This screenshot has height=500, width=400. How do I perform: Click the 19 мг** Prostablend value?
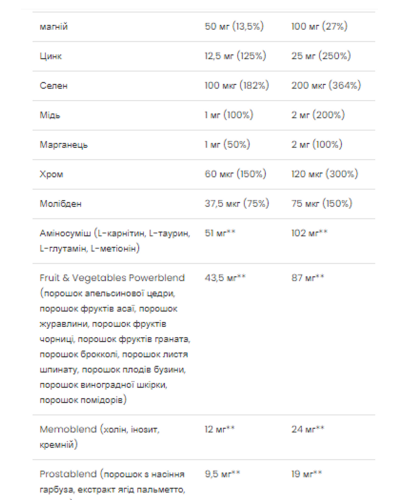[x=307, y=474]
